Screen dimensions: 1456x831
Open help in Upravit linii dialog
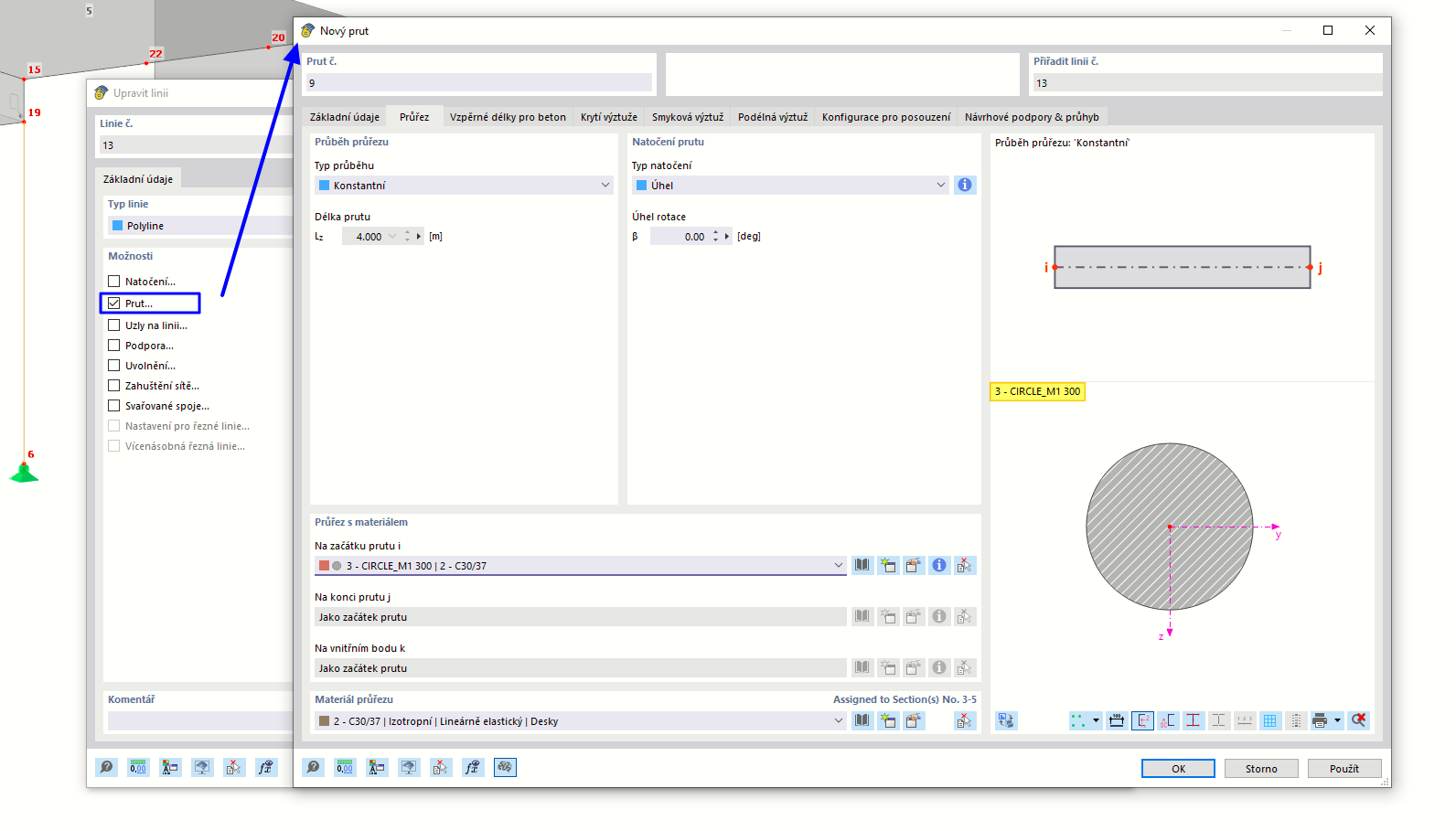[x=107, y=767]
